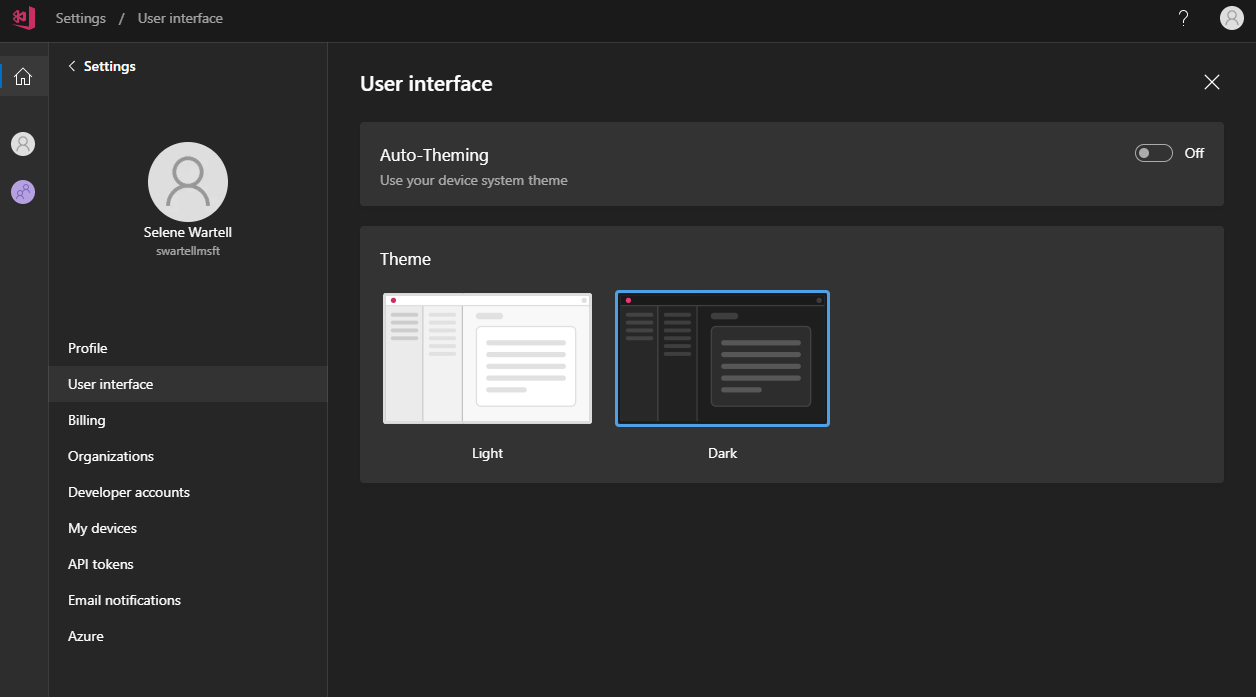The height and width of the screenshot is (697, 1256).
Task: Click the Theme section heading
Action: (405, 259)
